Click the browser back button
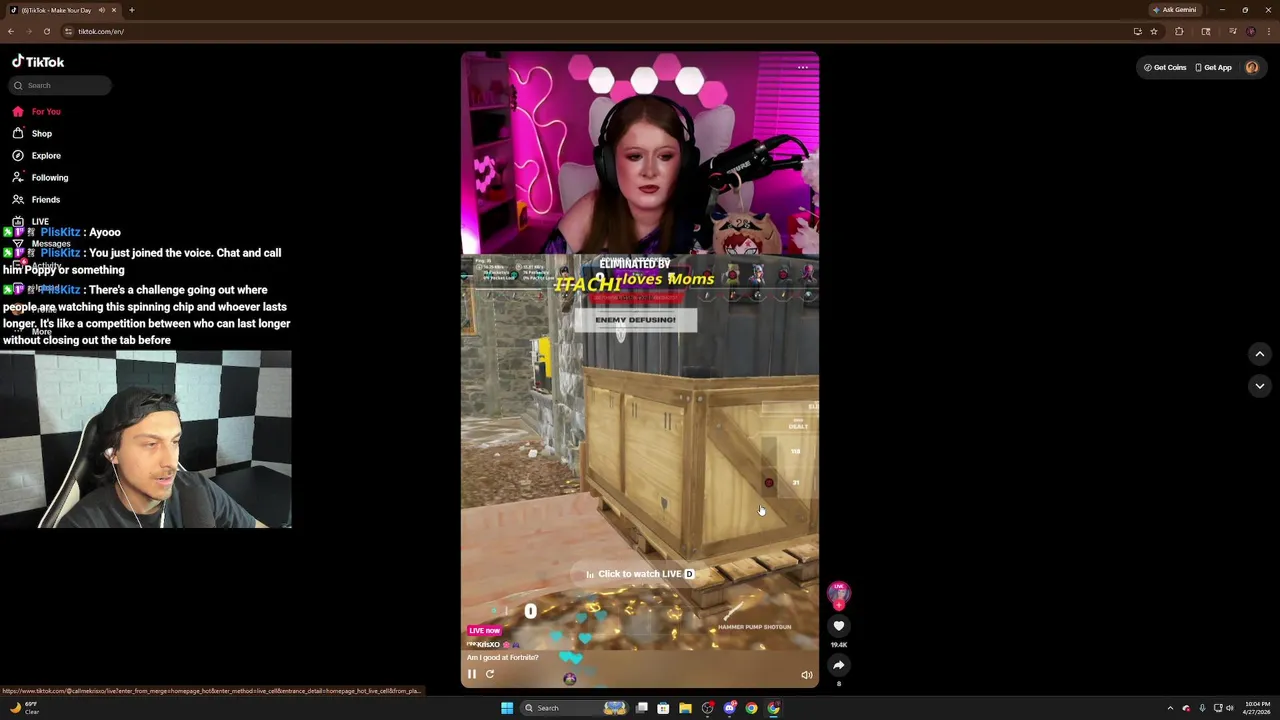The width and height of the screenshot is (1280, 720). (x=11, y=31)
